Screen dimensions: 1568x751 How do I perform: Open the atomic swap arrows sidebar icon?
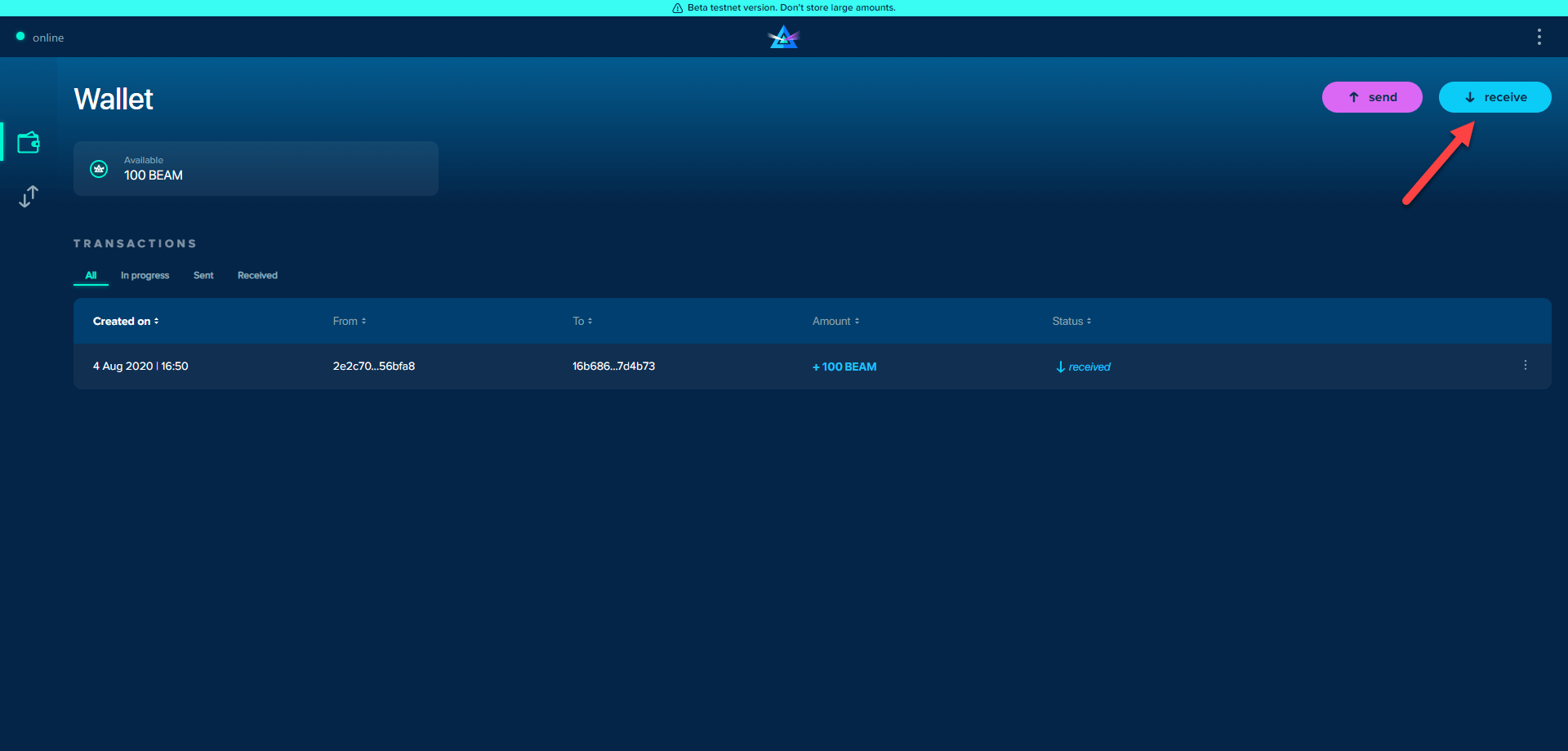(x=29, y=197)
